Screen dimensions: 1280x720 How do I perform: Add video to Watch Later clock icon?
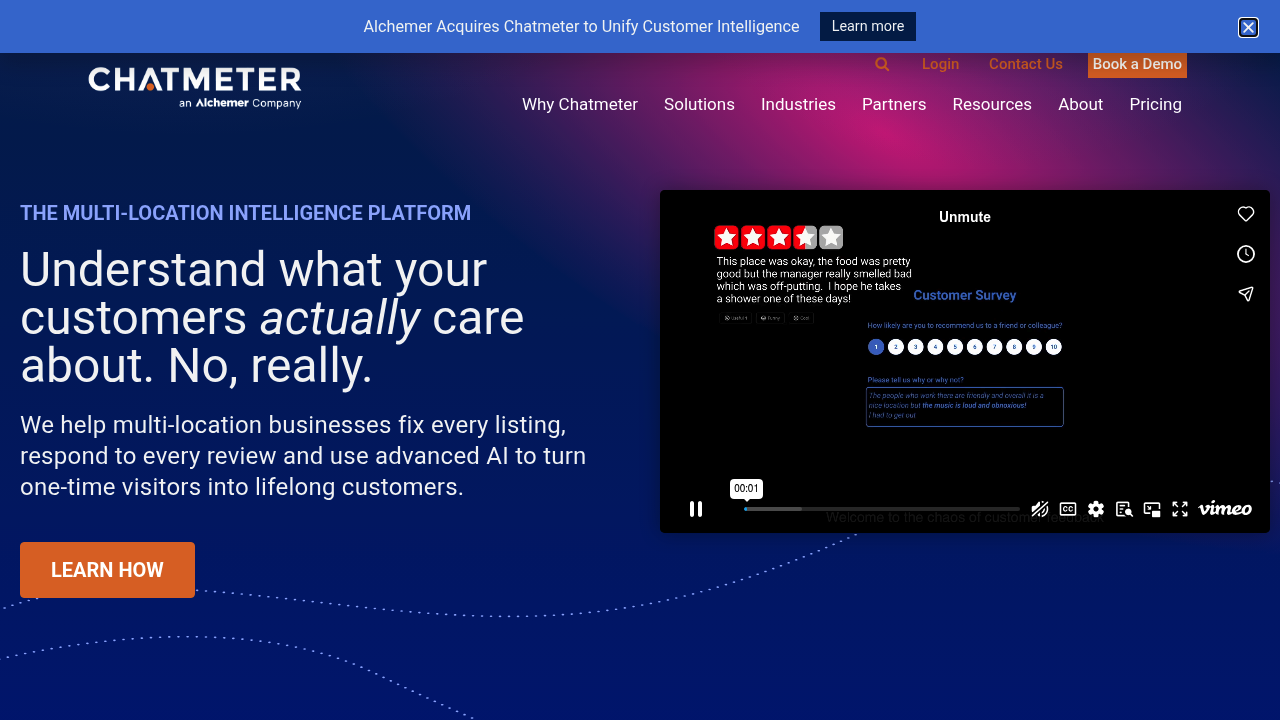[x=1246, y=254]
